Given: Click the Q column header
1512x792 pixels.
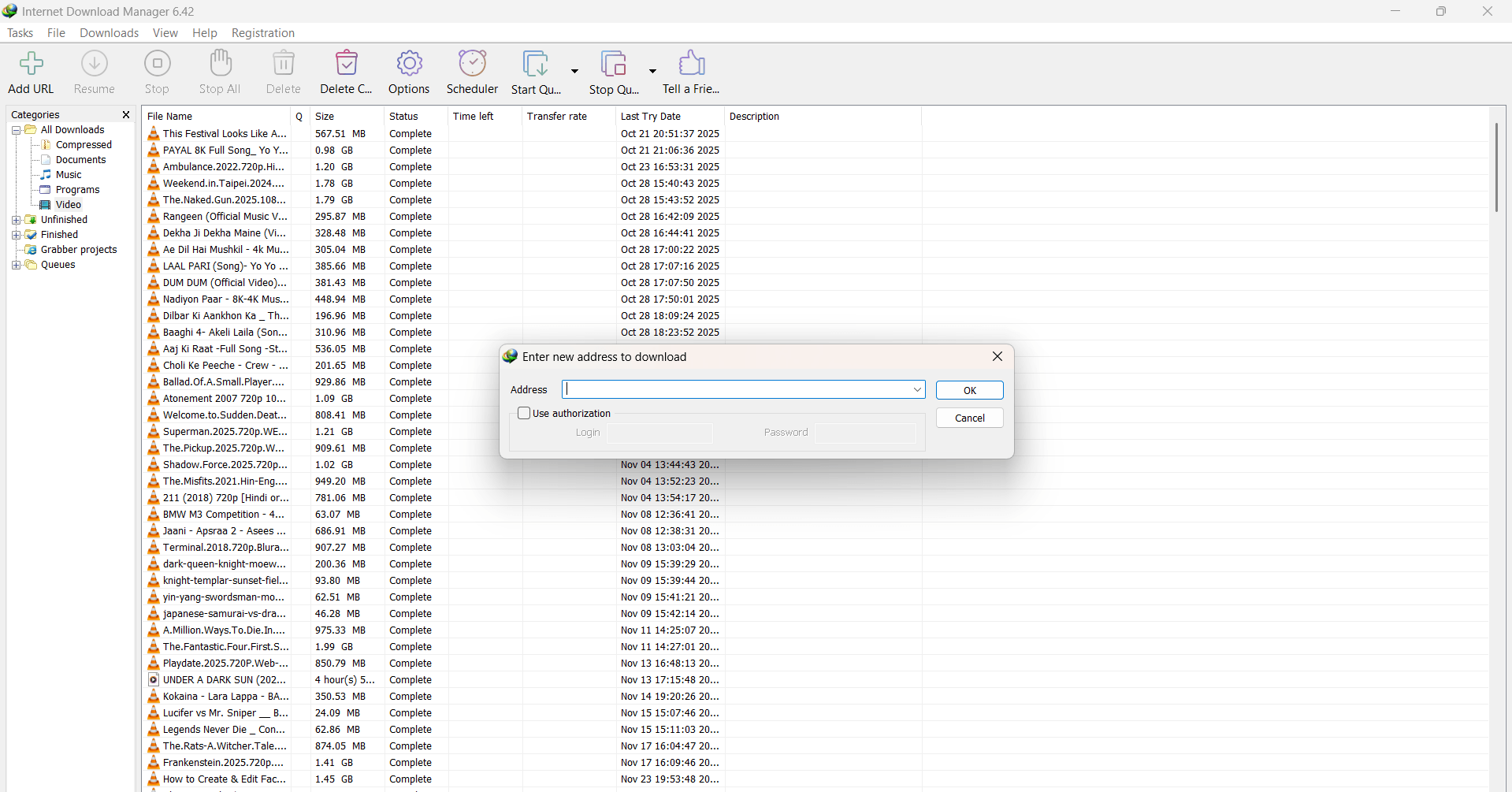Looking at the screenshot, I should pos(300,116).
